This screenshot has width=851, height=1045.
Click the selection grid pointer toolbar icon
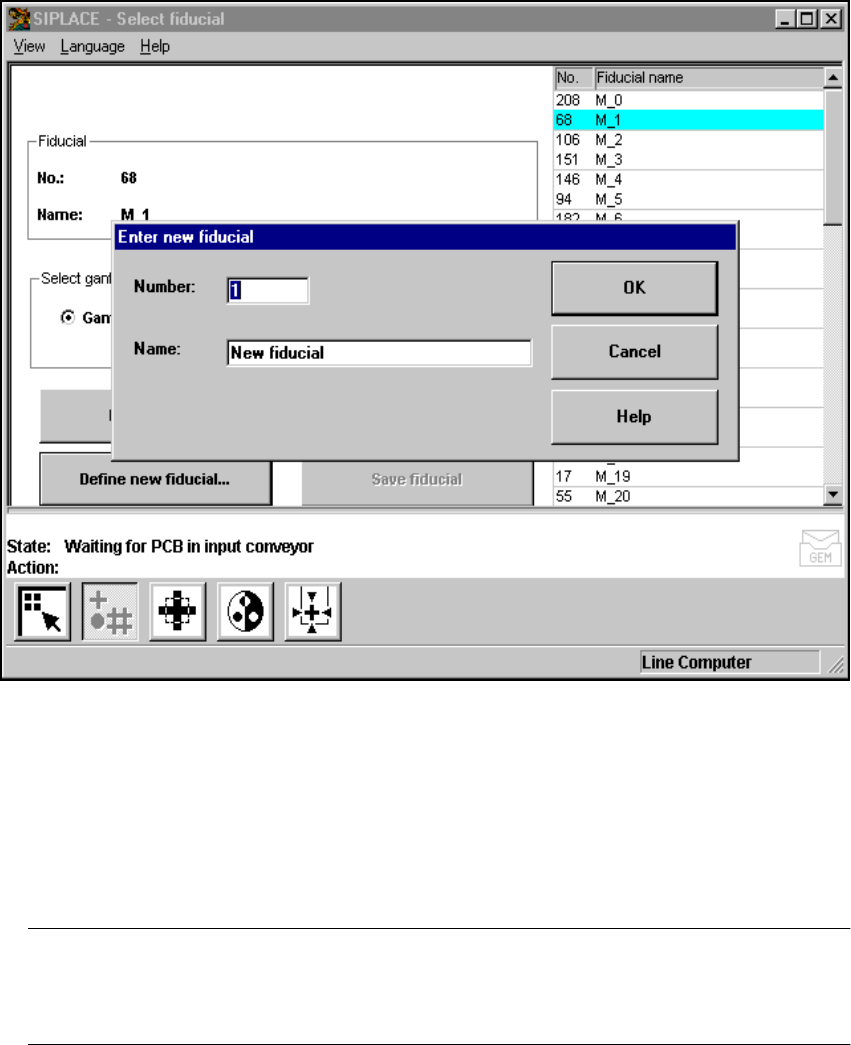42,611
